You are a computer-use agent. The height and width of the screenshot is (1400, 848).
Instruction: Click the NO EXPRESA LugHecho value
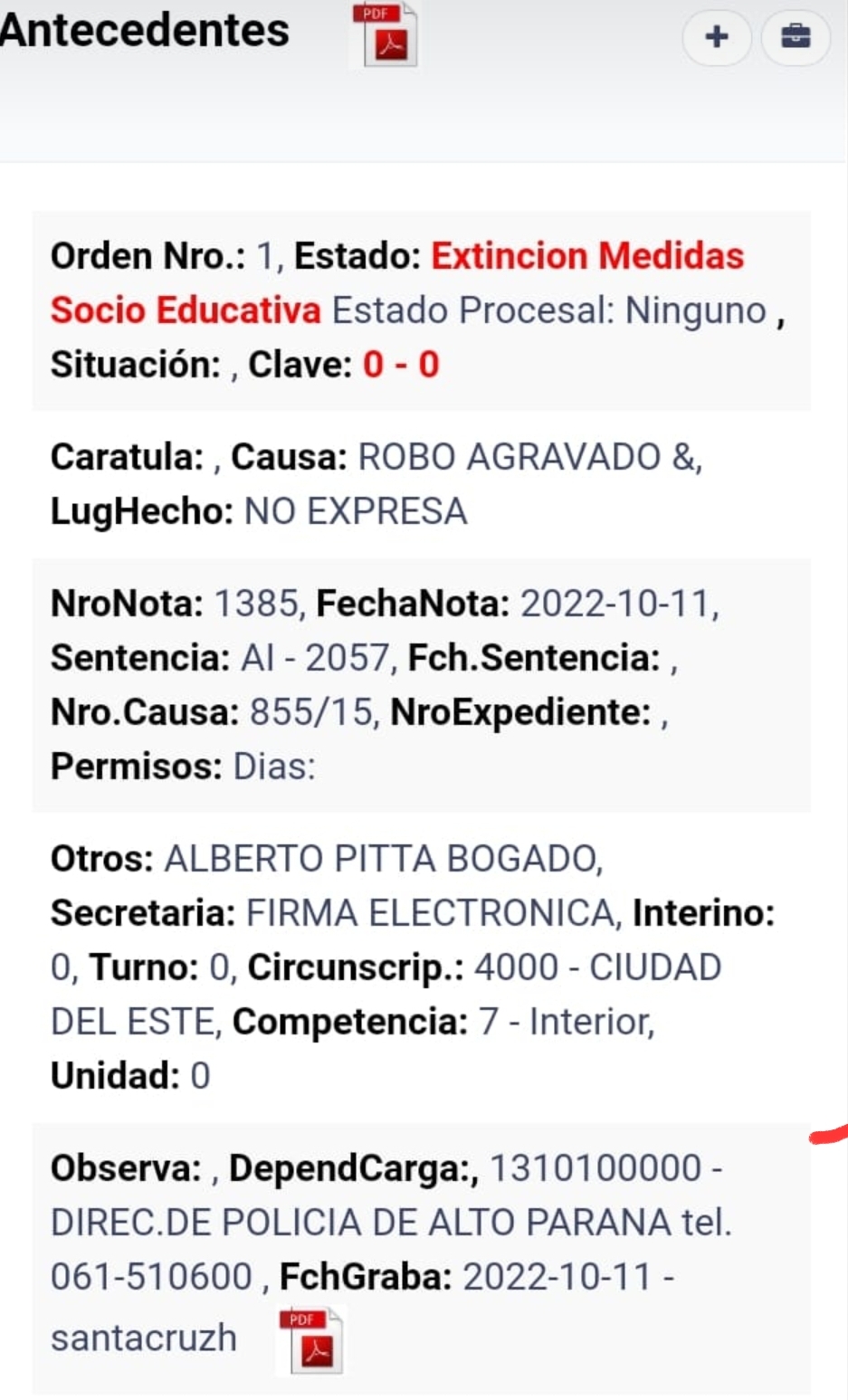pyautogui.click(x=356, y=511)
